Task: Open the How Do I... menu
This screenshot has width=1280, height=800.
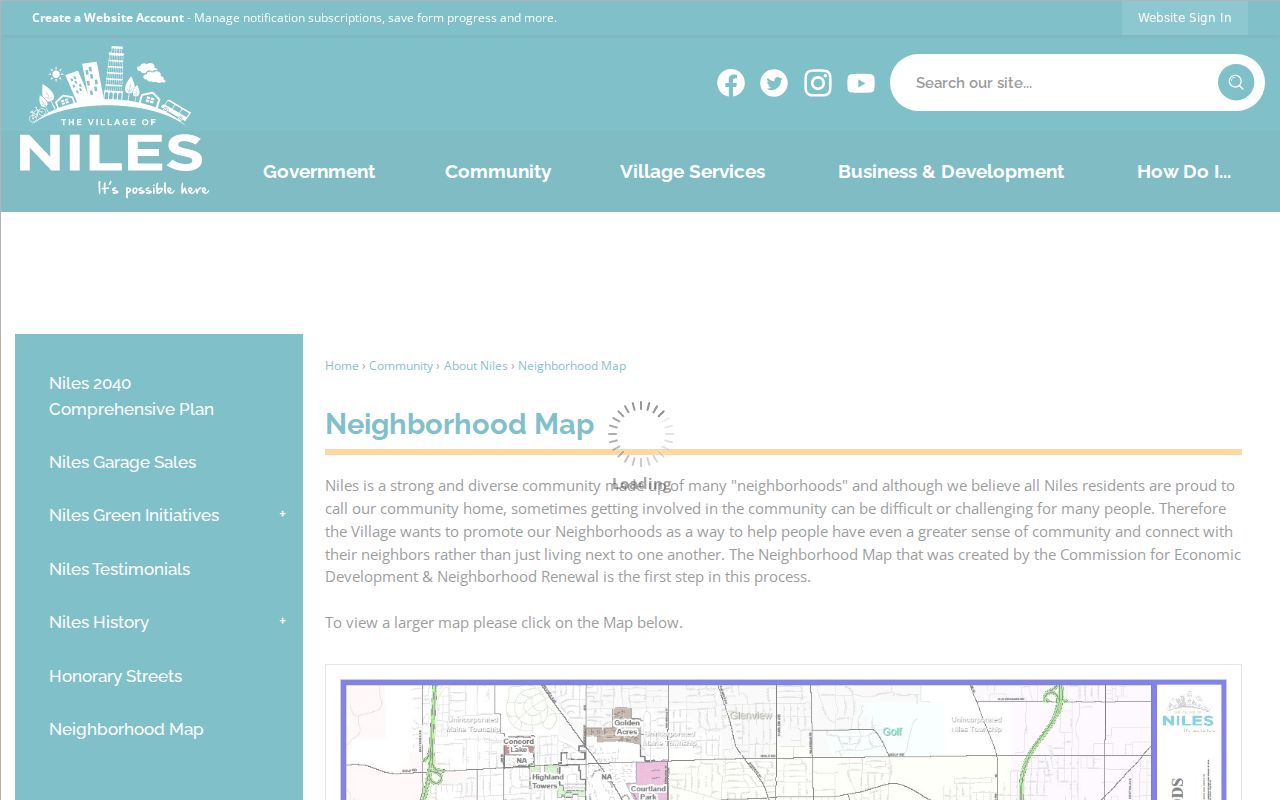Action: pyautogui.click(x=1184, y=171)
